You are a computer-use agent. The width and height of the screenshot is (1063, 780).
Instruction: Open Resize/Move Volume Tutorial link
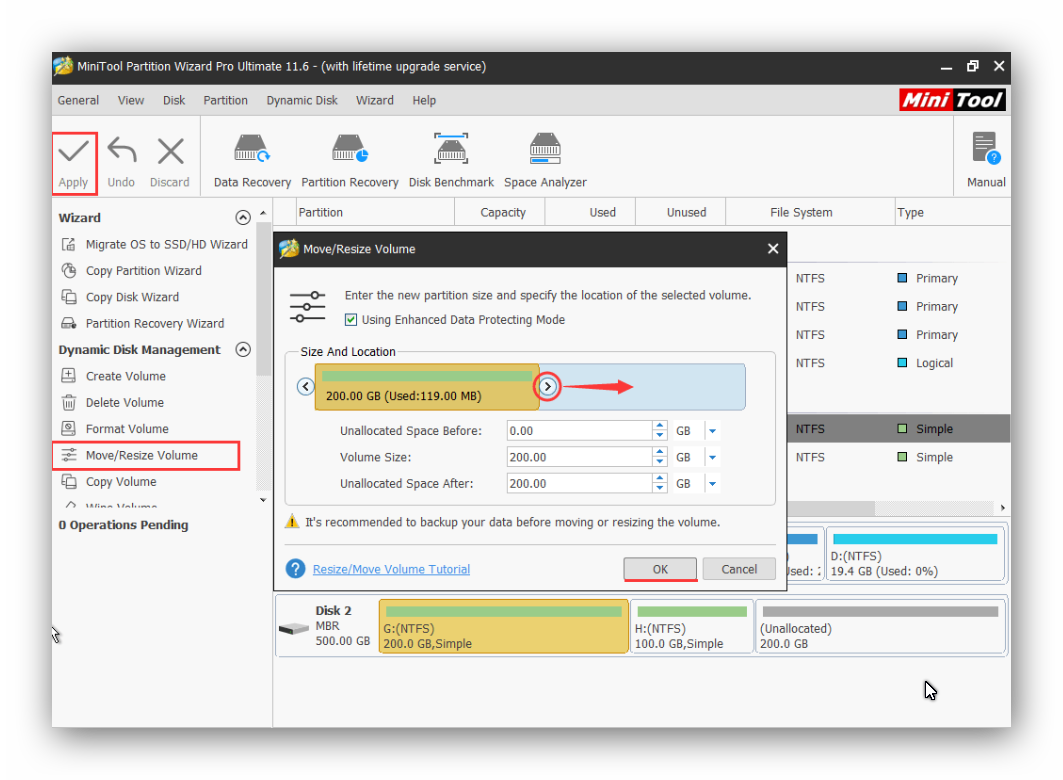[x=391, y=569]
